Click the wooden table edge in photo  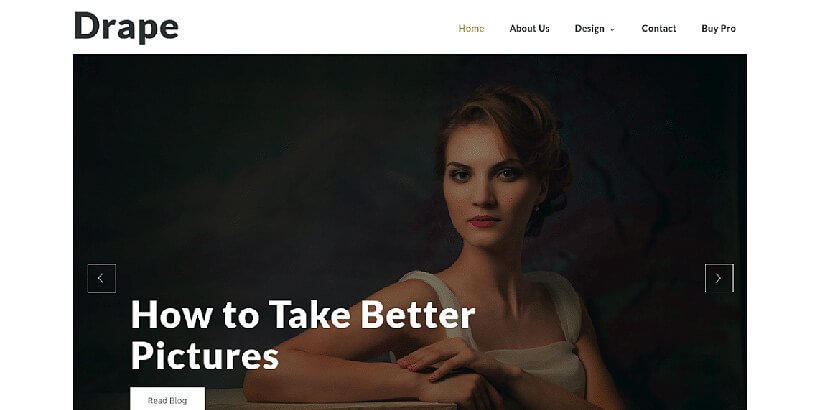[x=335, y=402]
